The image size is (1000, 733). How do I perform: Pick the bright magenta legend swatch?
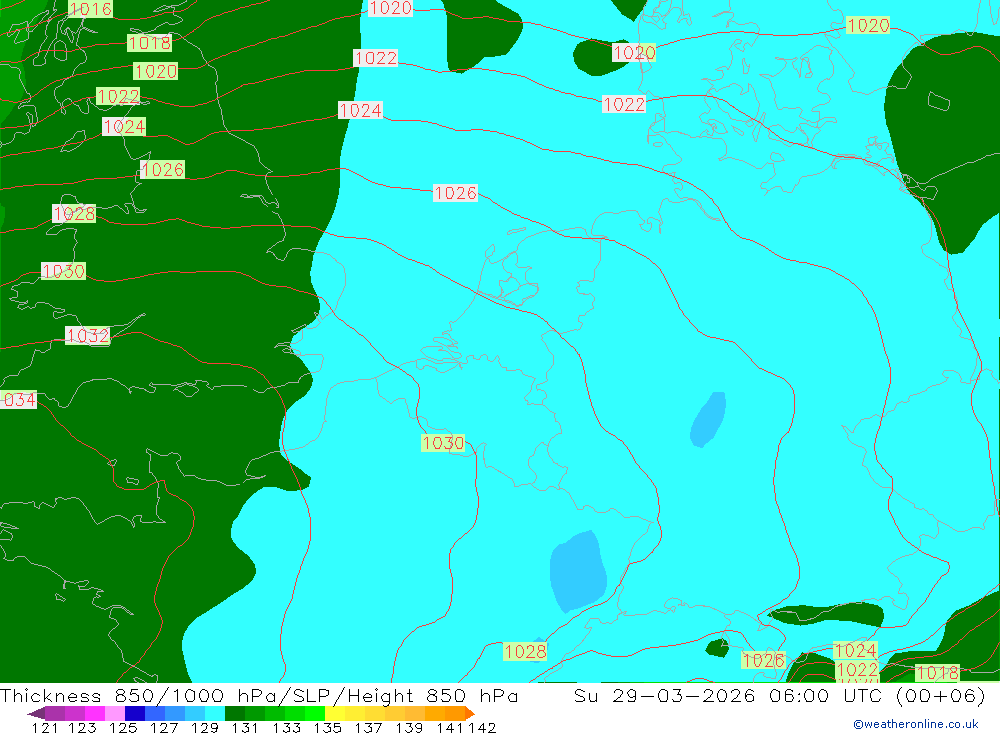[95, 713]
